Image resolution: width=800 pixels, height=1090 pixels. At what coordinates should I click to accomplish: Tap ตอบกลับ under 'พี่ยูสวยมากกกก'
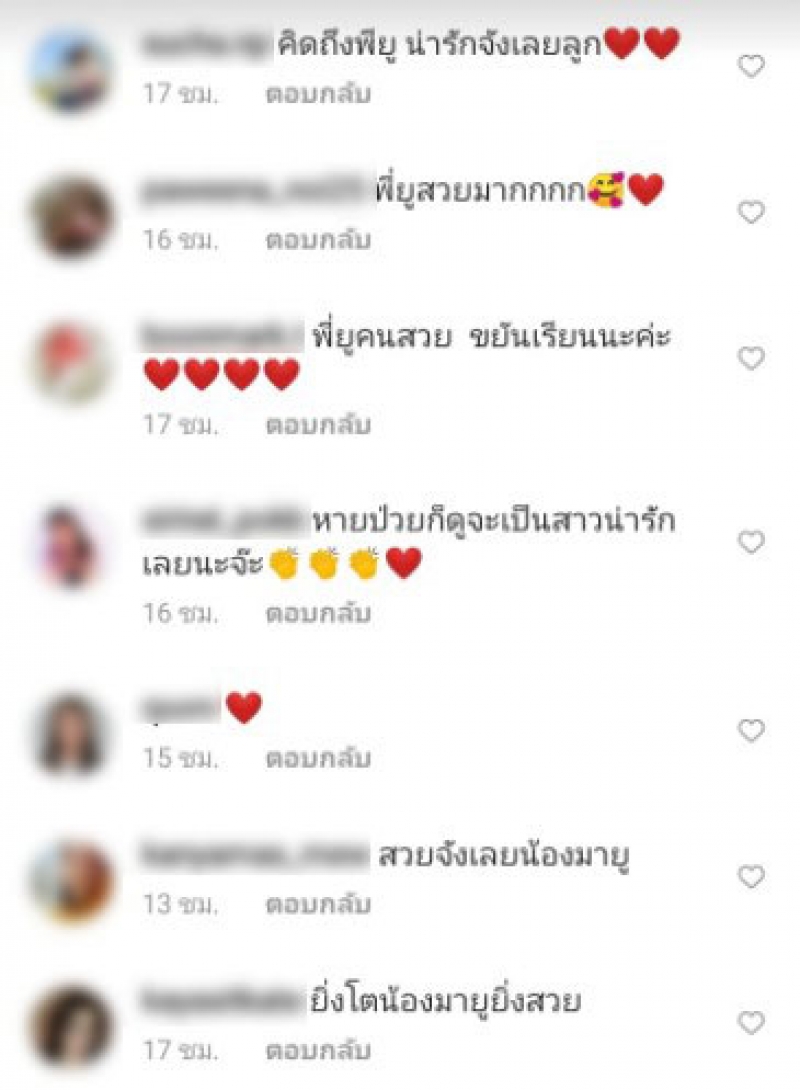pyautogui.click(x=318, y=241)
